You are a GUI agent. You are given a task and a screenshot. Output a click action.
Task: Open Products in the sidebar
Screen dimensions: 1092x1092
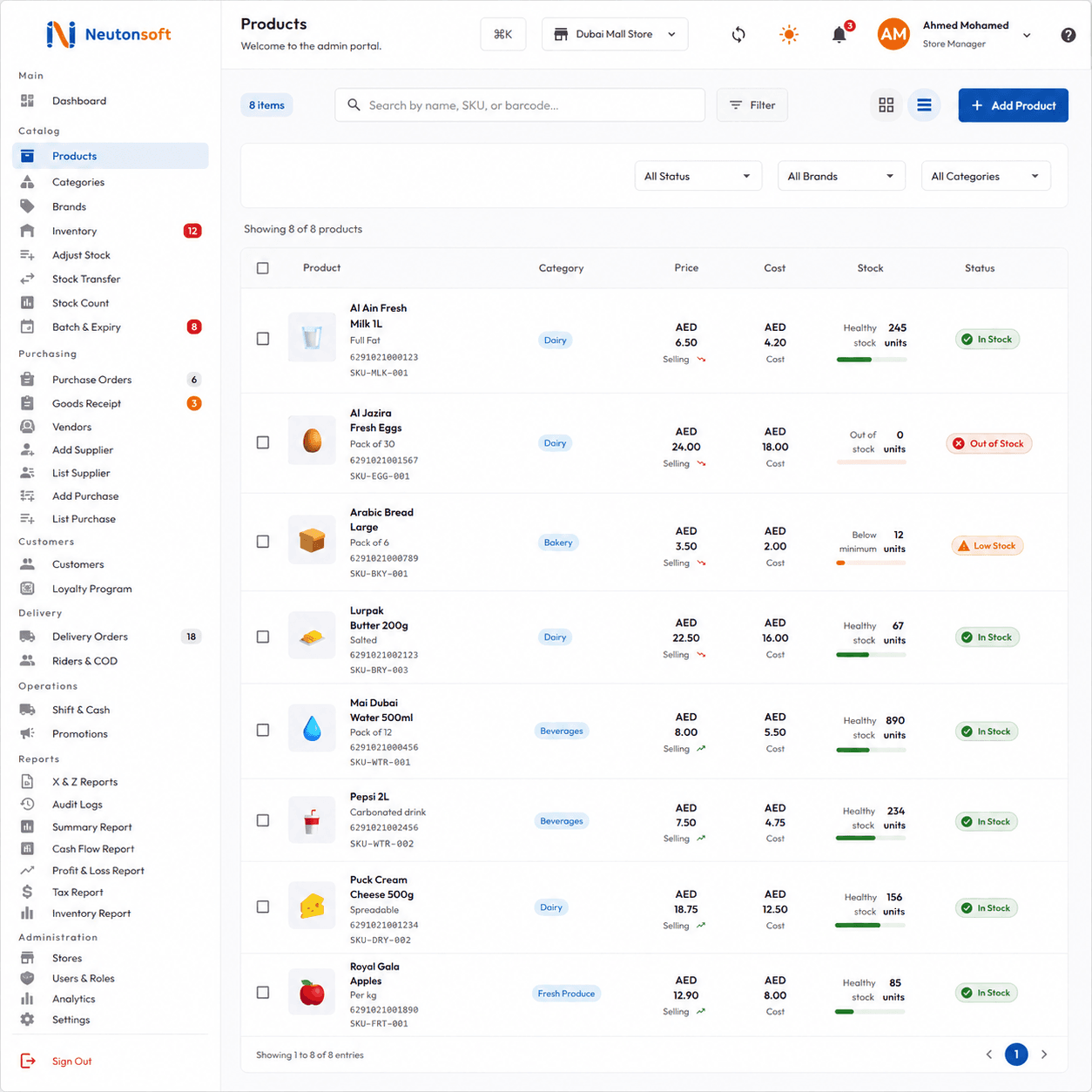(x=111, y=156)
